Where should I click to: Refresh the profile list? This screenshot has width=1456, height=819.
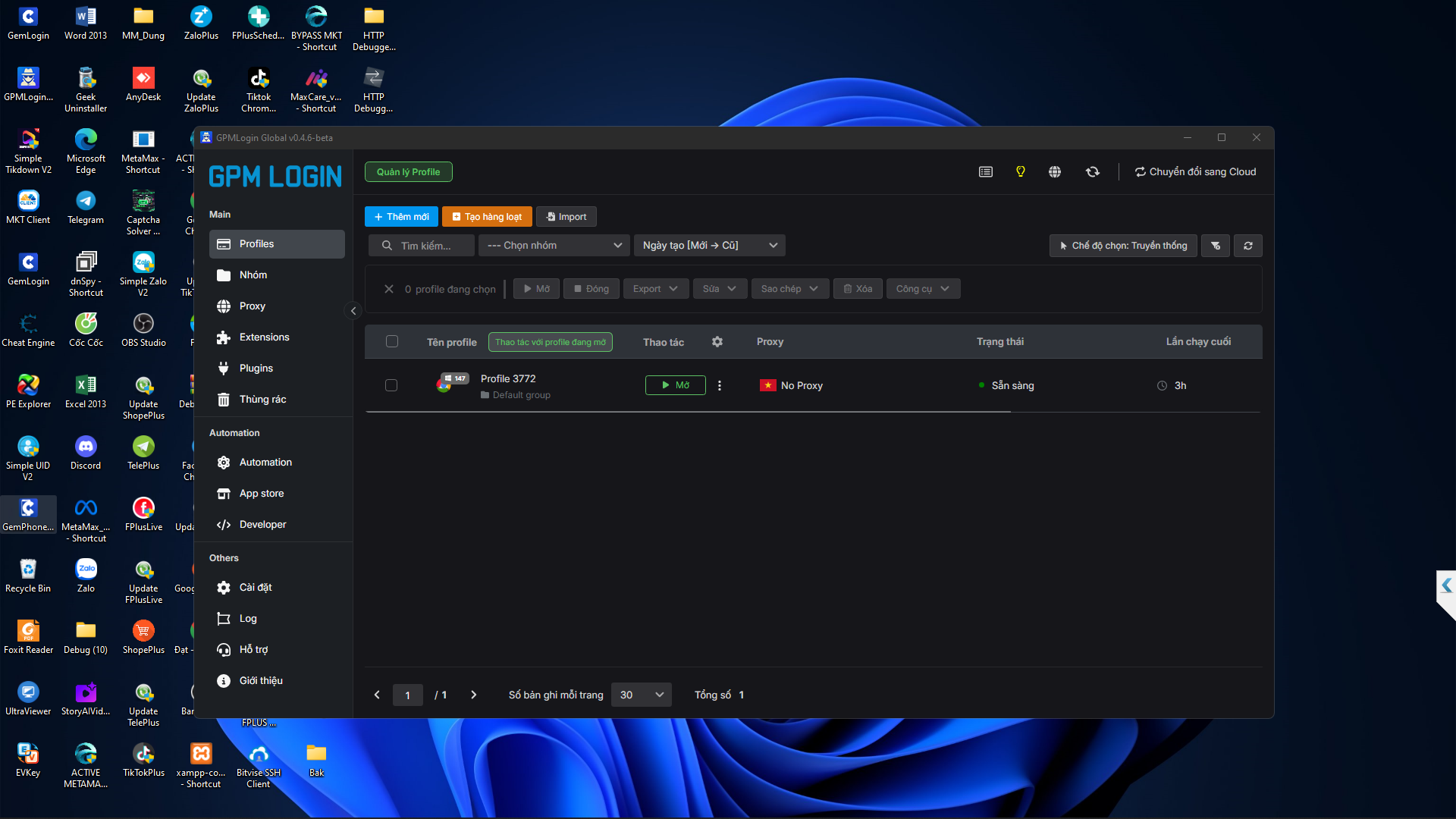point(1248,246)
